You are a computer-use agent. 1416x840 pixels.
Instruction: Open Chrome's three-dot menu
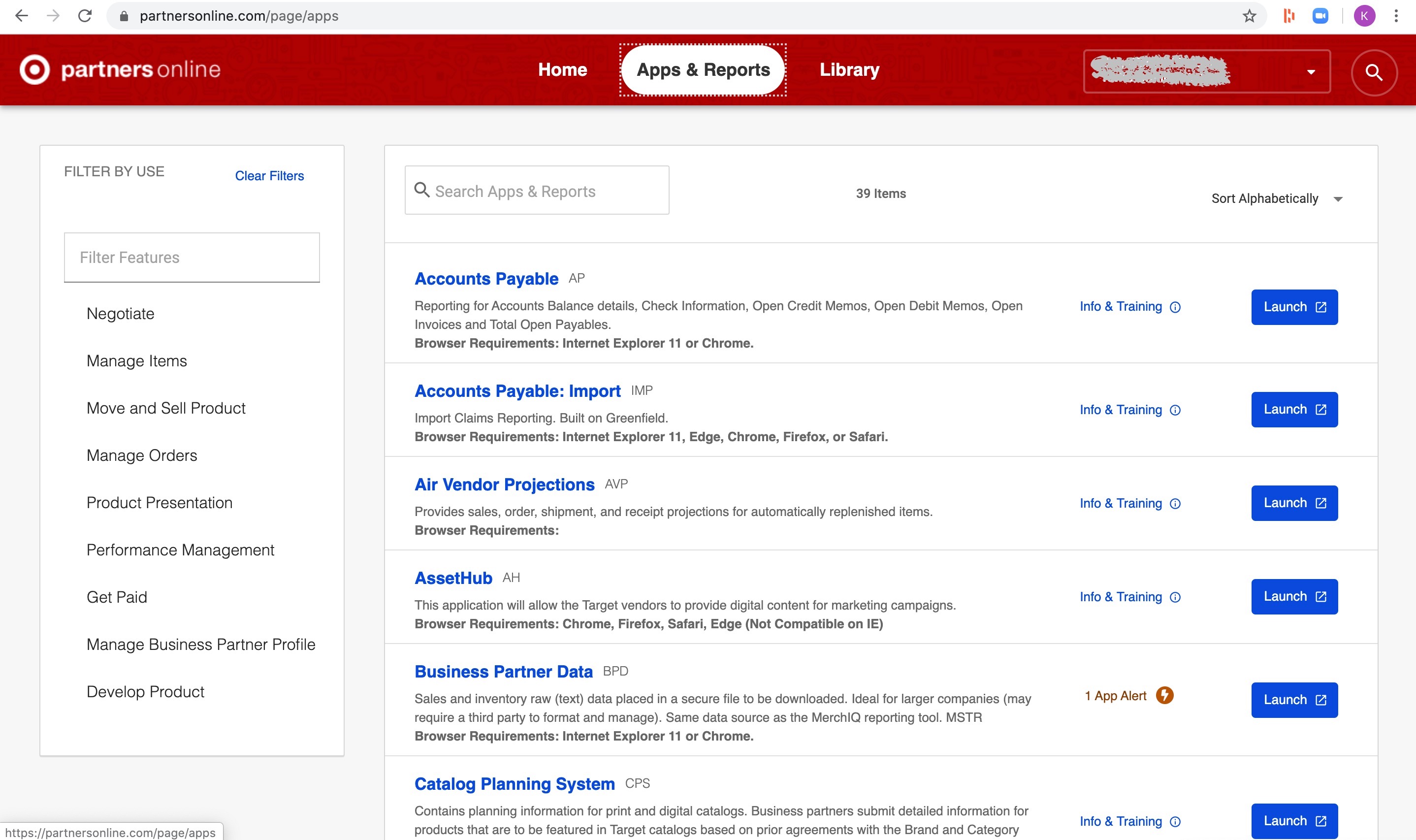click(x=1396, y=16)
